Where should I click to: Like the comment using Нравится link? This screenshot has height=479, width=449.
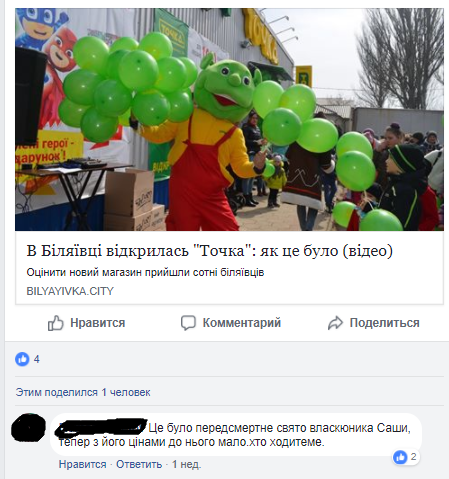(x=82, y=464)
